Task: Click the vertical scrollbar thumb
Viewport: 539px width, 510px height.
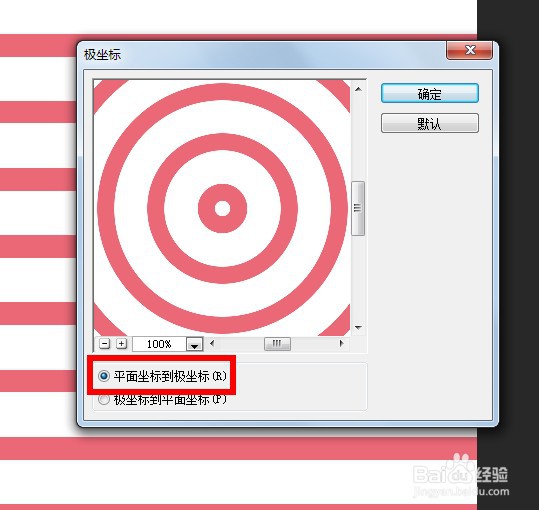Action: tap(358, 208)
